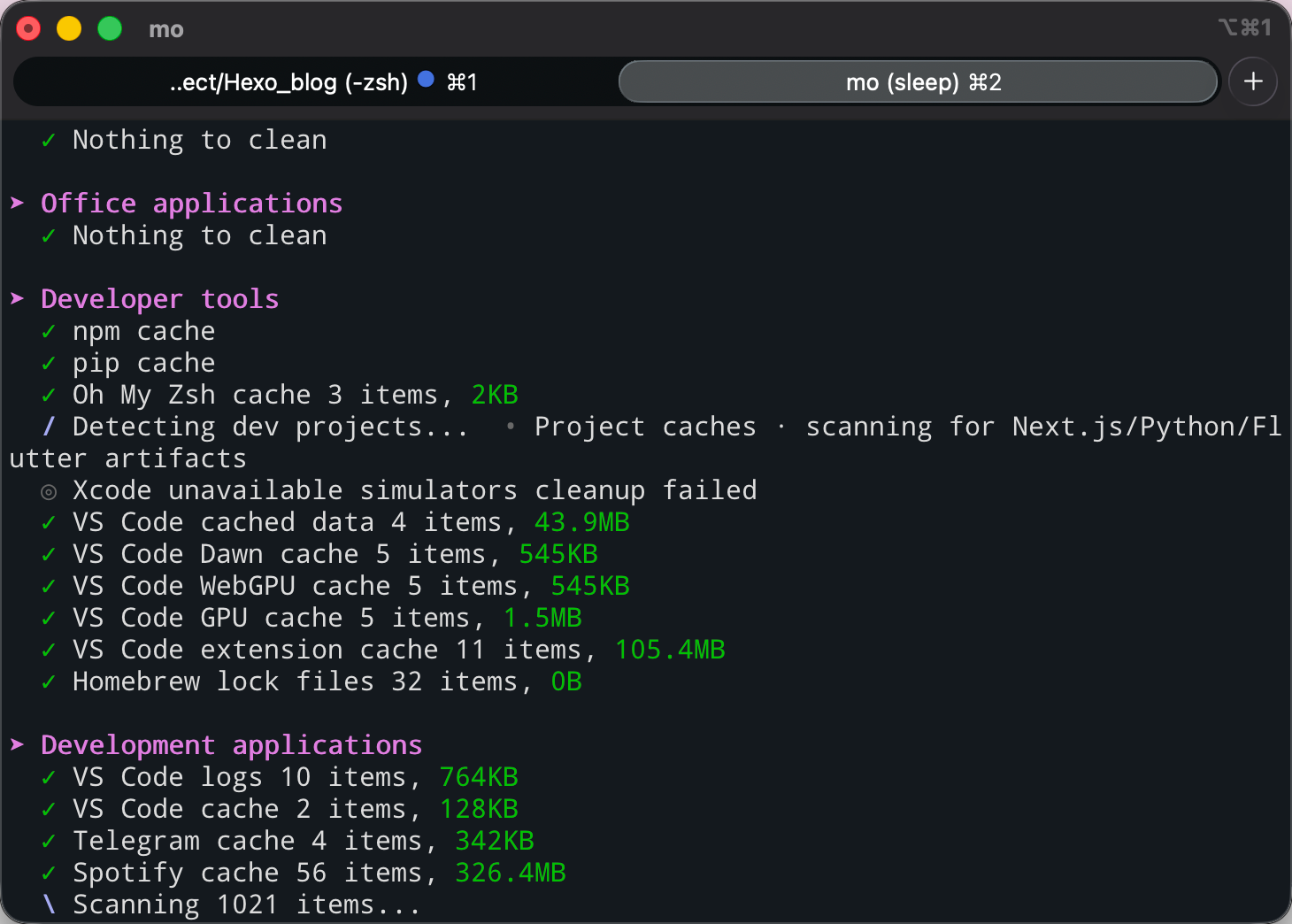The height and width of the screenshot is (924, 1292).
Task: Click the circle icon beside Xcode cleanup failed
Action: click(49, 491)
